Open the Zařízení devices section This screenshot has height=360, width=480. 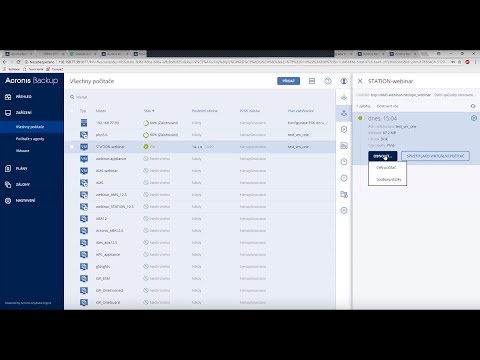click(x=23, y=113)
